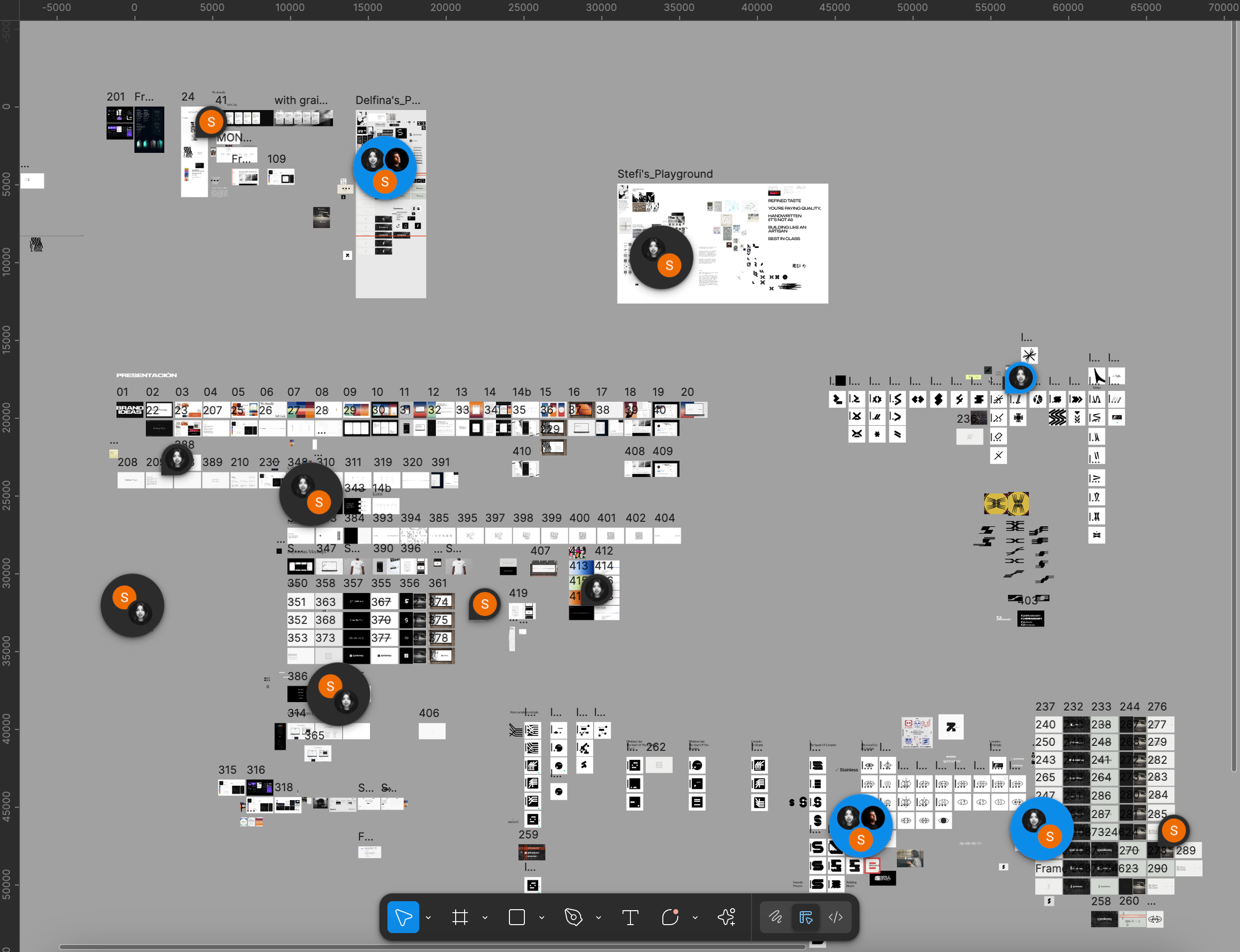The width and height of the screenshot is (1240, 952).
Task: Select the Text tool
Action: coord(630,917)
